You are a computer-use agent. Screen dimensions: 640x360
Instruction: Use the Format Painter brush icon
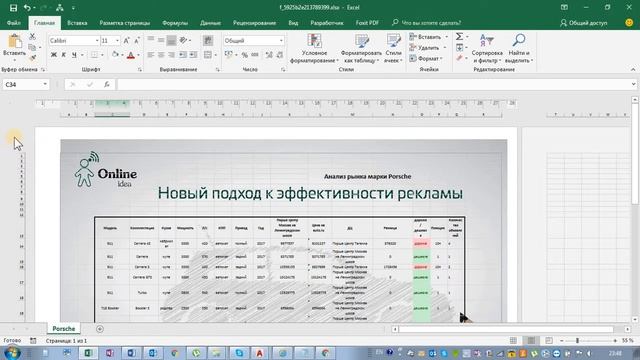[x=32, y=58]
